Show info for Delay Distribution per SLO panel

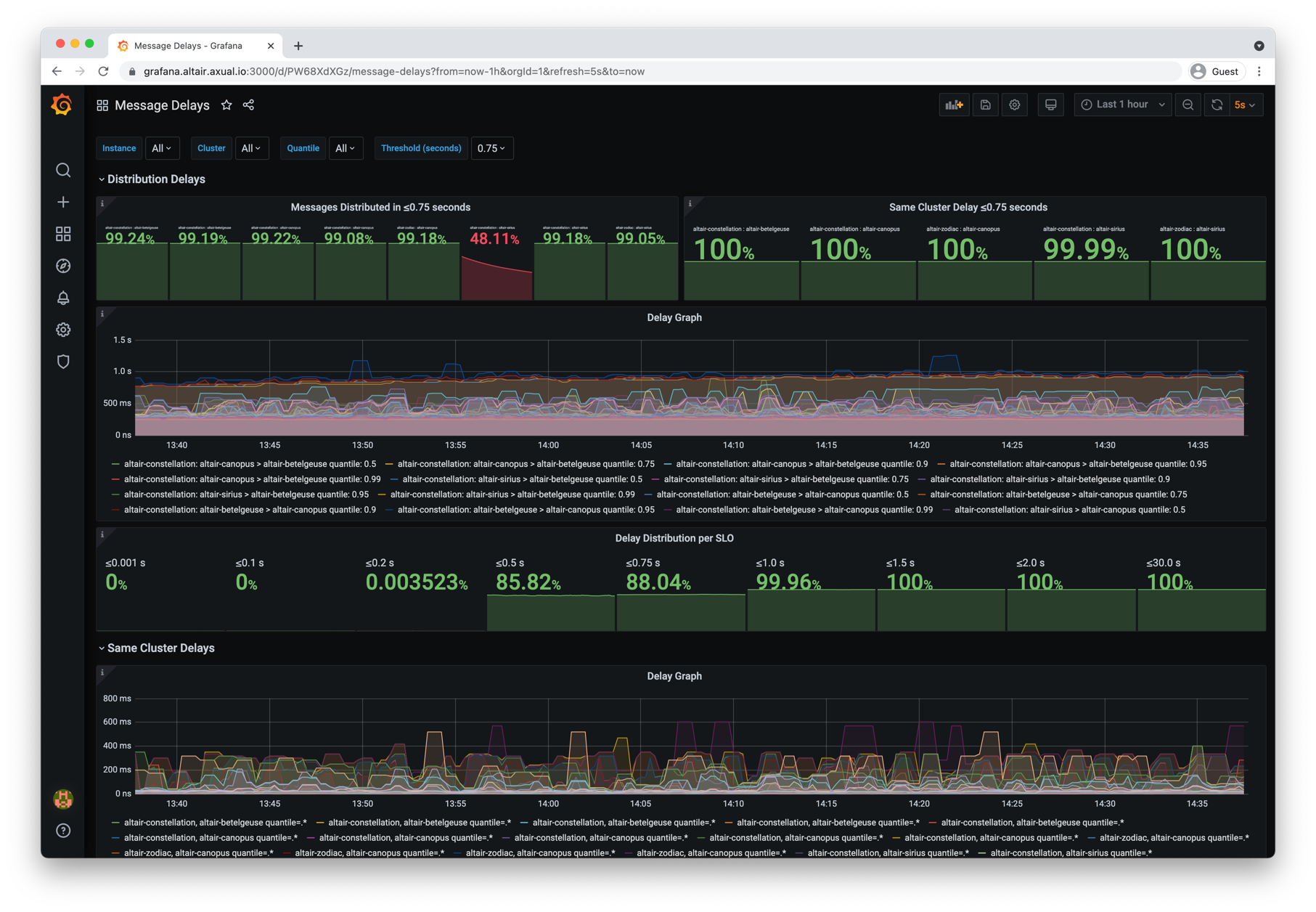click(x=102, y=535)
